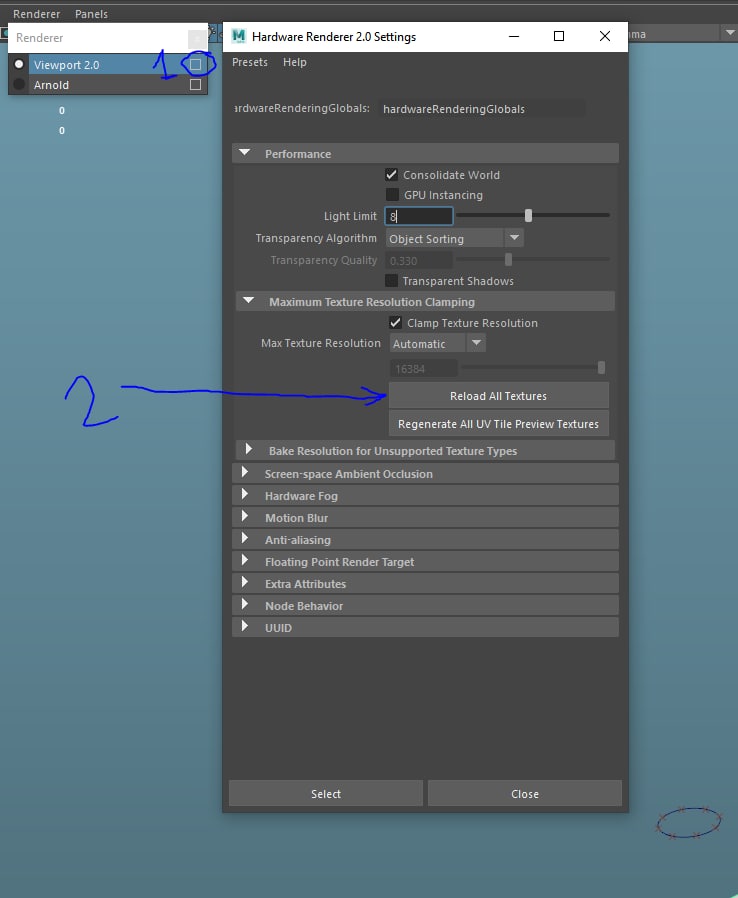
Task: Open the Presets menu
Action: pos(250,62)
